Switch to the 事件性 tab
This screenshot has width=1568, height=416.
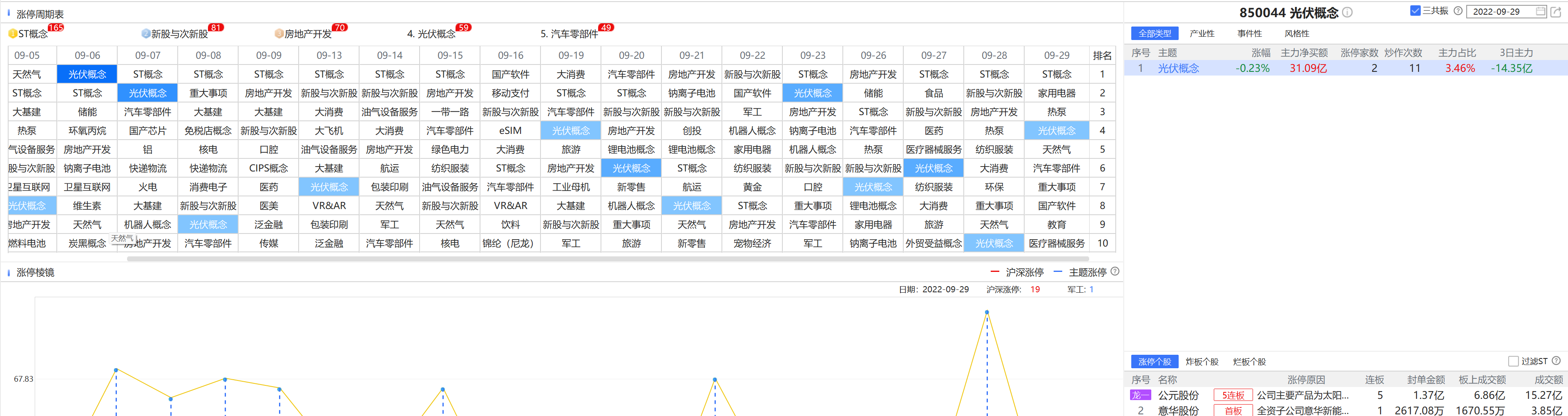(1250, 33)
